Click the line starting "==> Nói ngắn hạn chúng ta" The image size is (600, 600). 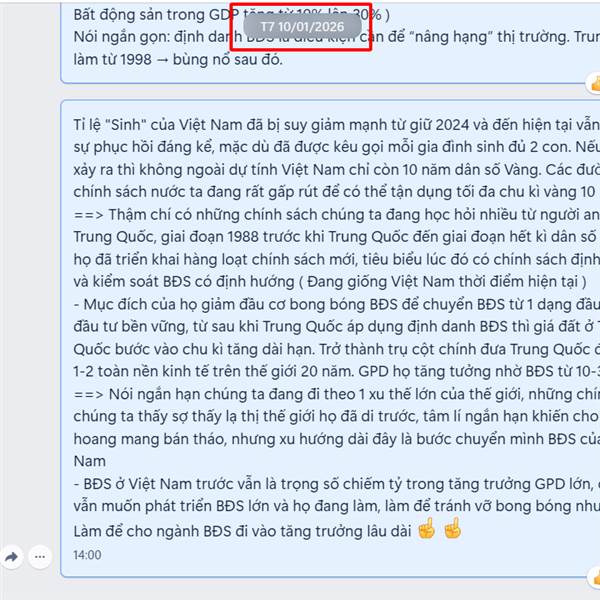click(337, 394)
